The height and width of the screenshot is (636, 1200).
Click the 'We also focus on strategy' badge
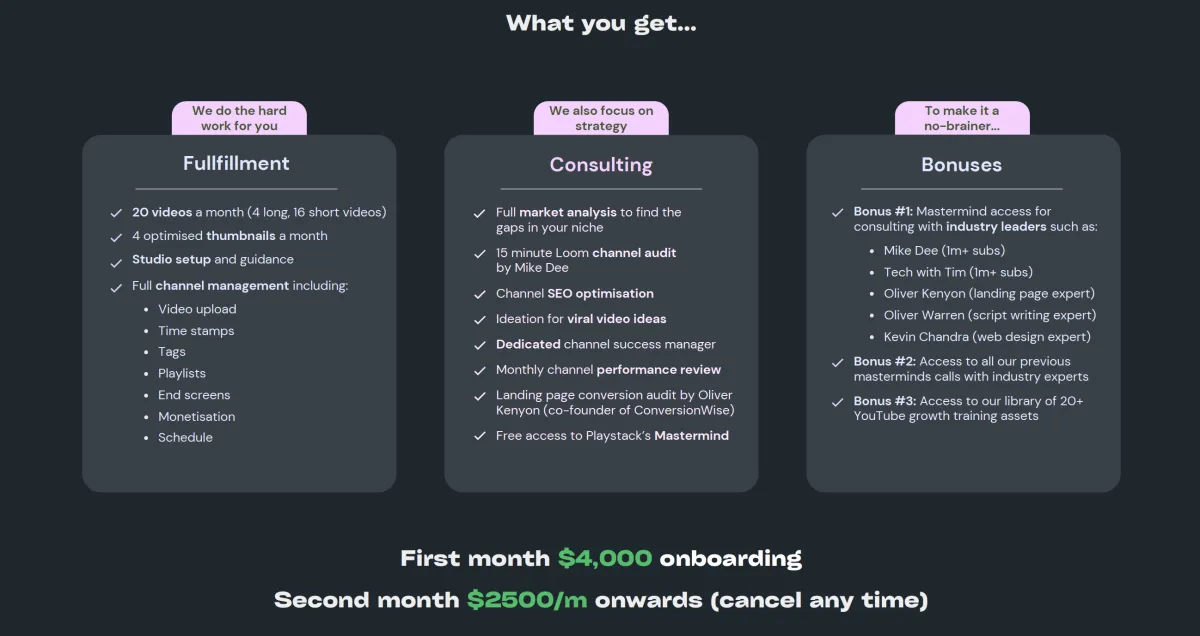[x=601, y=118]
